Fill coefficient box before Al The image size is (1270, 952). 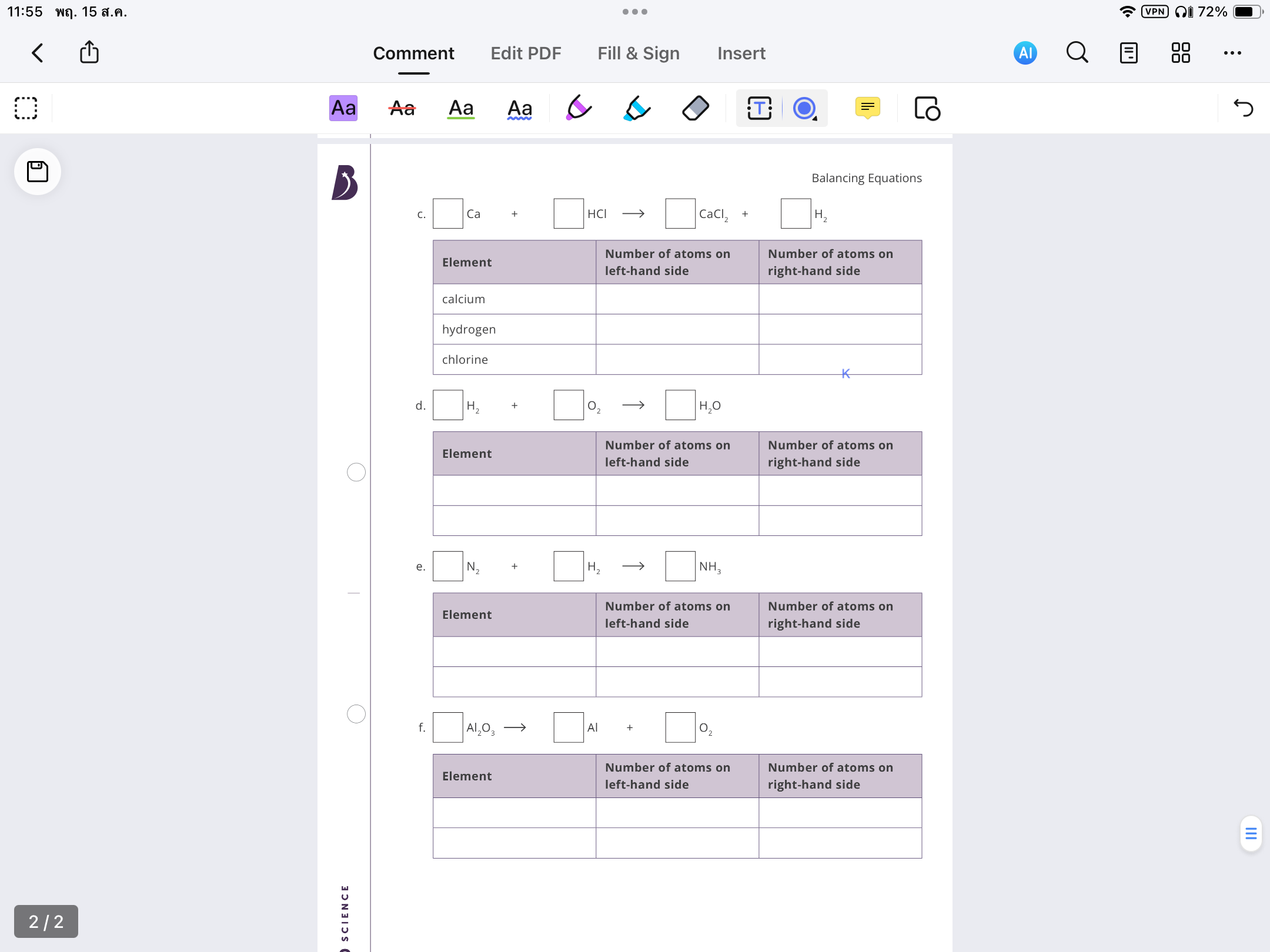point(569,728)
